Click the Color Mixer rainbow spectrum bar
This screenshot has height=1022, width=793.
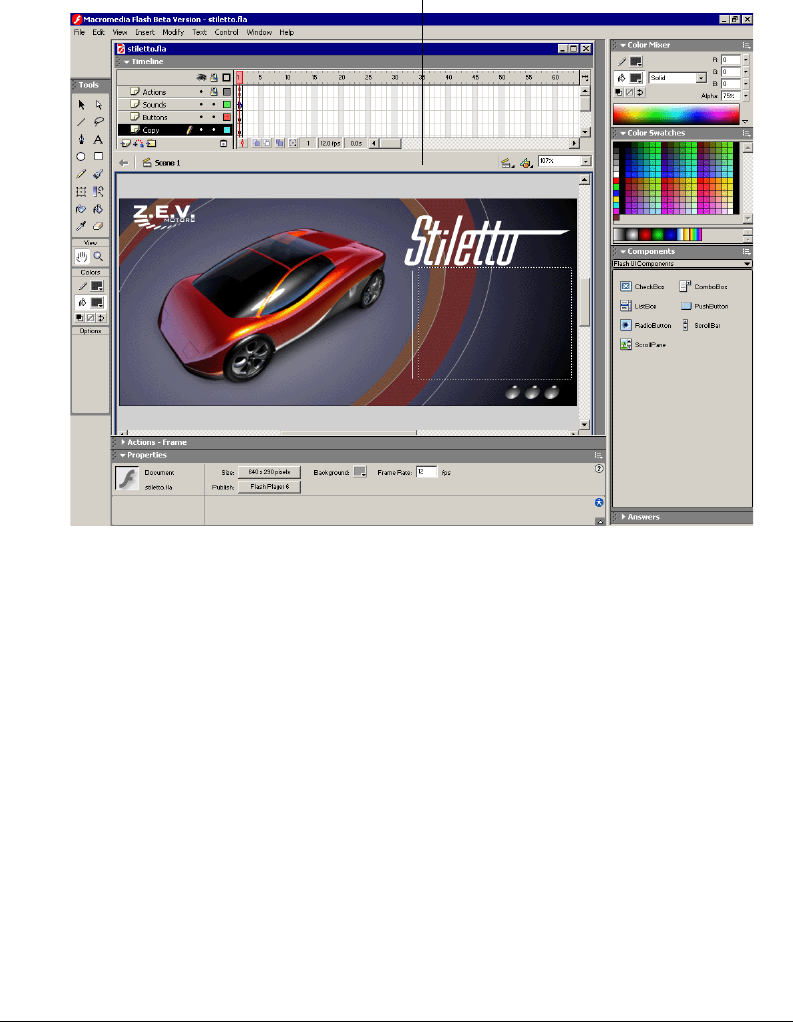point(676,115)
